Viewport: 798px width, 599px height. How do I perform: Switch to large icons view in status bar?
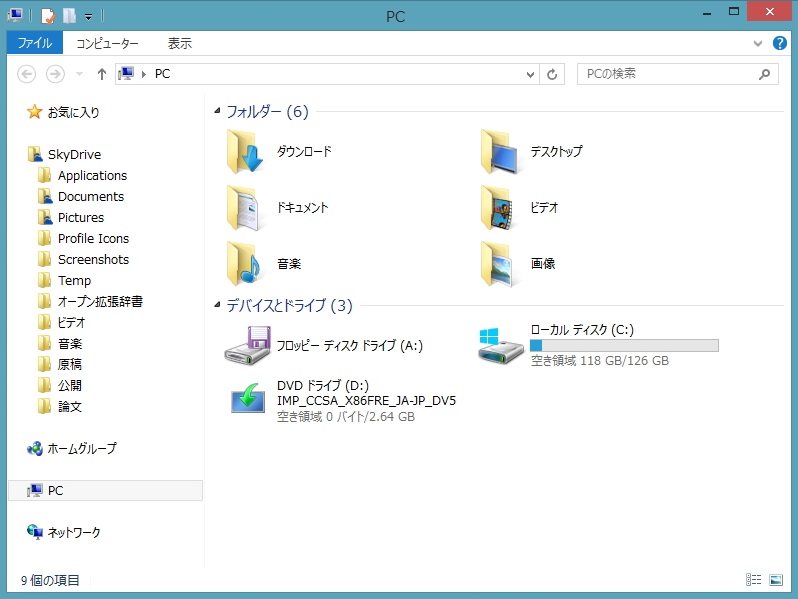(776, 579)
